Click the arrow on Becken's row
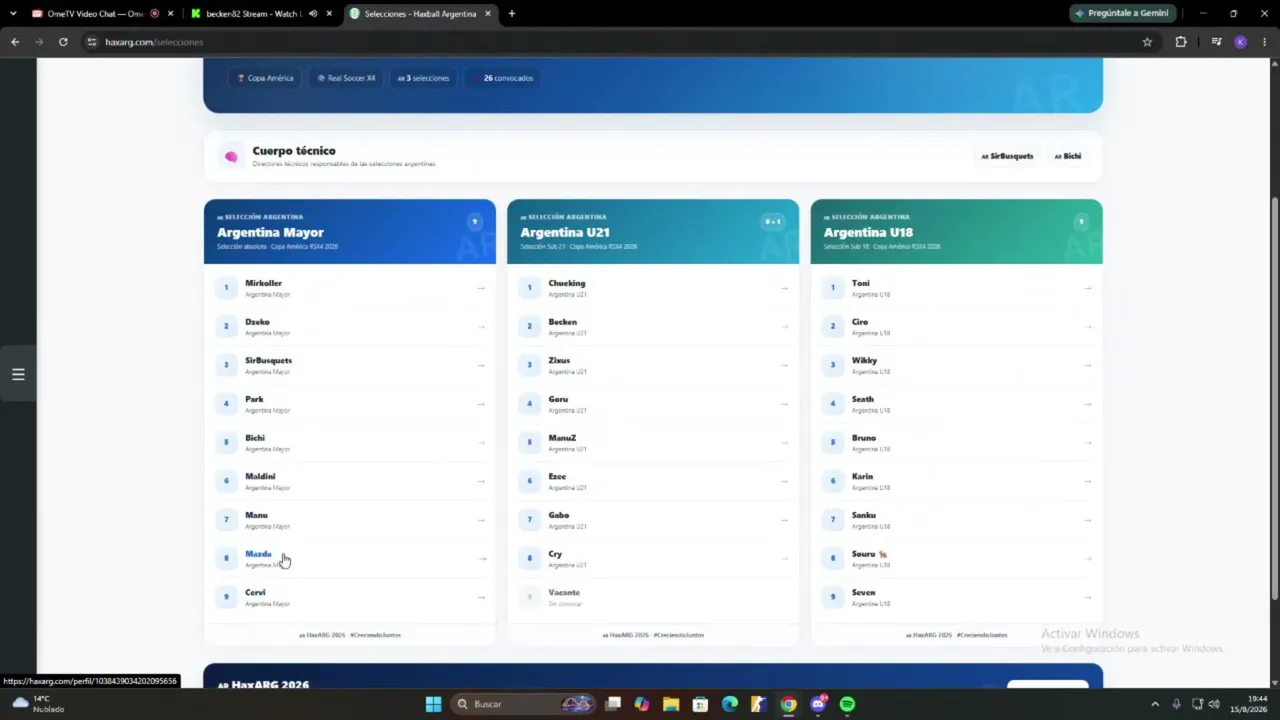The height and width of the screenshot is (720, 1280). coord(784,327)
